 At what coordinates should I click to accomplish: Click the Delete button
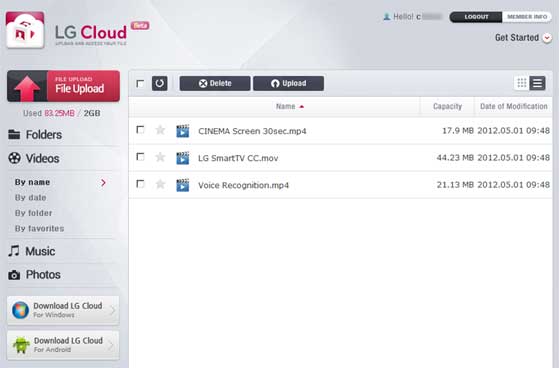pos(215,83)
